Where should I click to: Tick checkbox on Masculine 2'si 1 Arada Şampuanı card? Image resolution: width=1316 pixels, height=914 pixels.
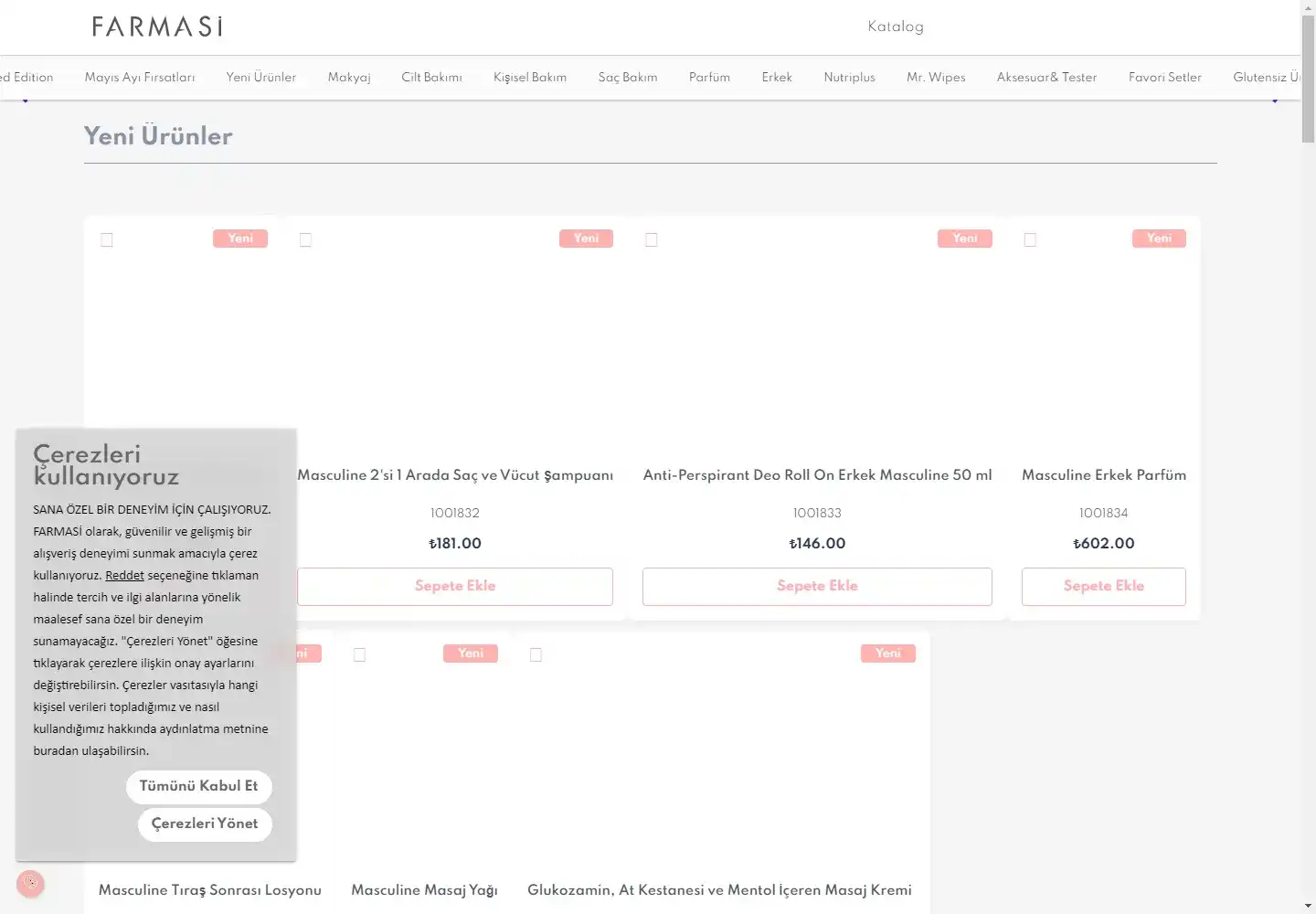click(305, 239)
